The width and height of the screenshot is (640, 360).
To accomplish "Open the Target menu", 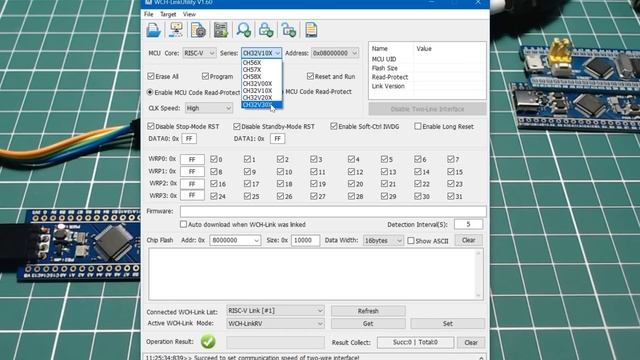I will pyautogui.click(x=168, y=14).
